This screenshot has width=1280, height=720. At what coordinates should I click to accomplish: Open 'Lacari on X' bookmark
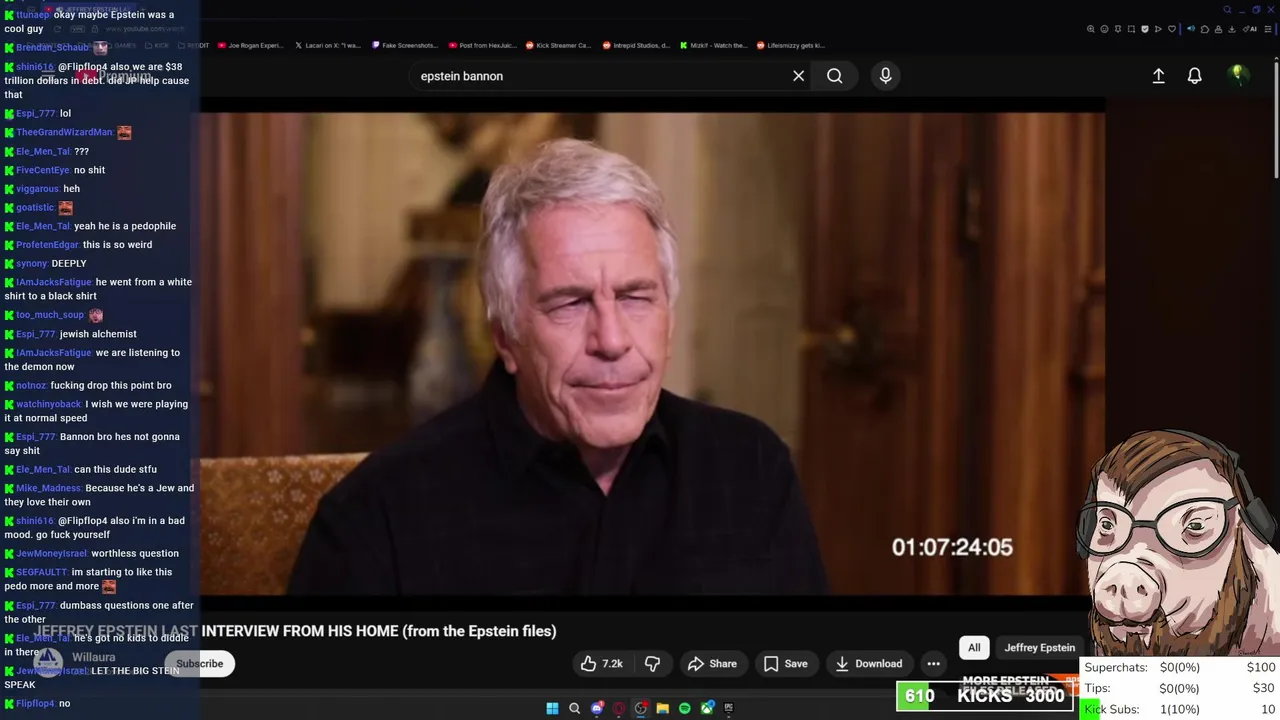pyautogui.click(x=328, y=45)
